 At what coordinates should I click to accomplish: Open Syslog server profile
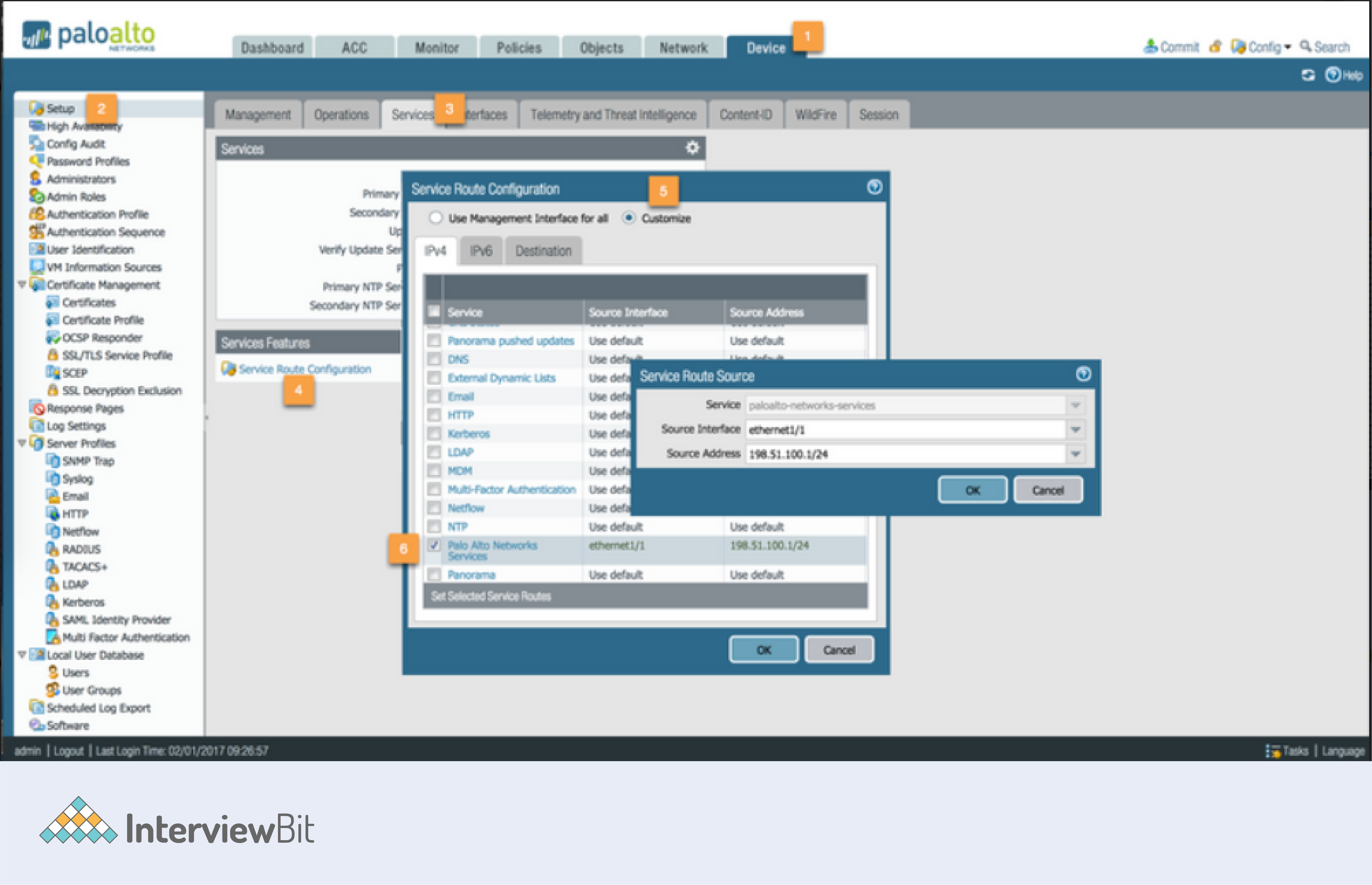coord(70,479)
